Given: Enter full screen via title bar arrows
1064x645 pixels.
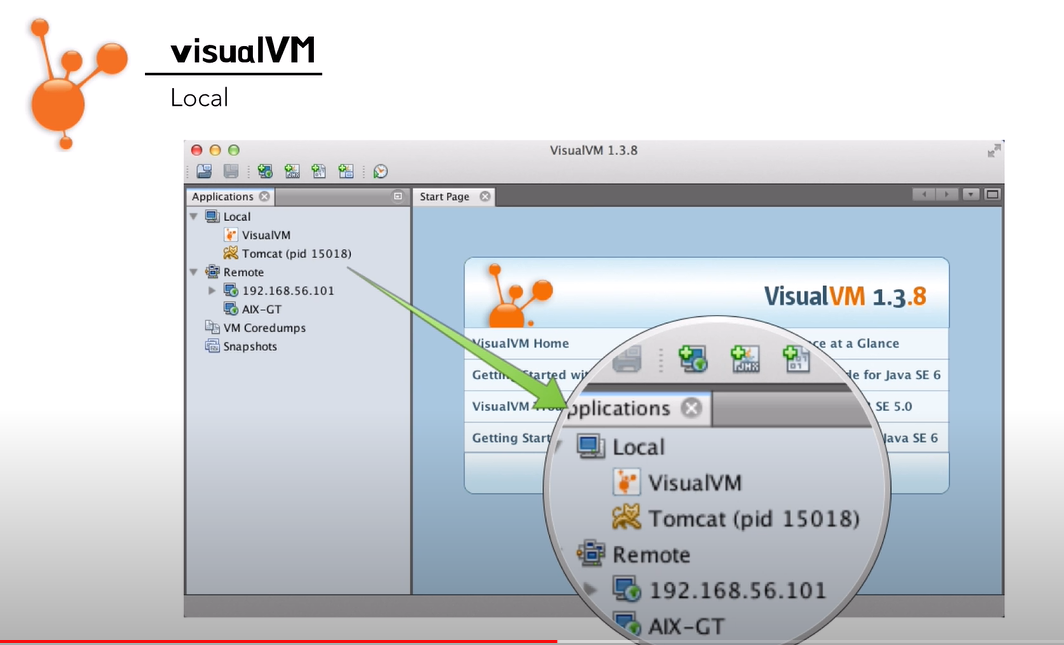Looking at the screenshot, I should pyautogui.click(x=994, y=151).
